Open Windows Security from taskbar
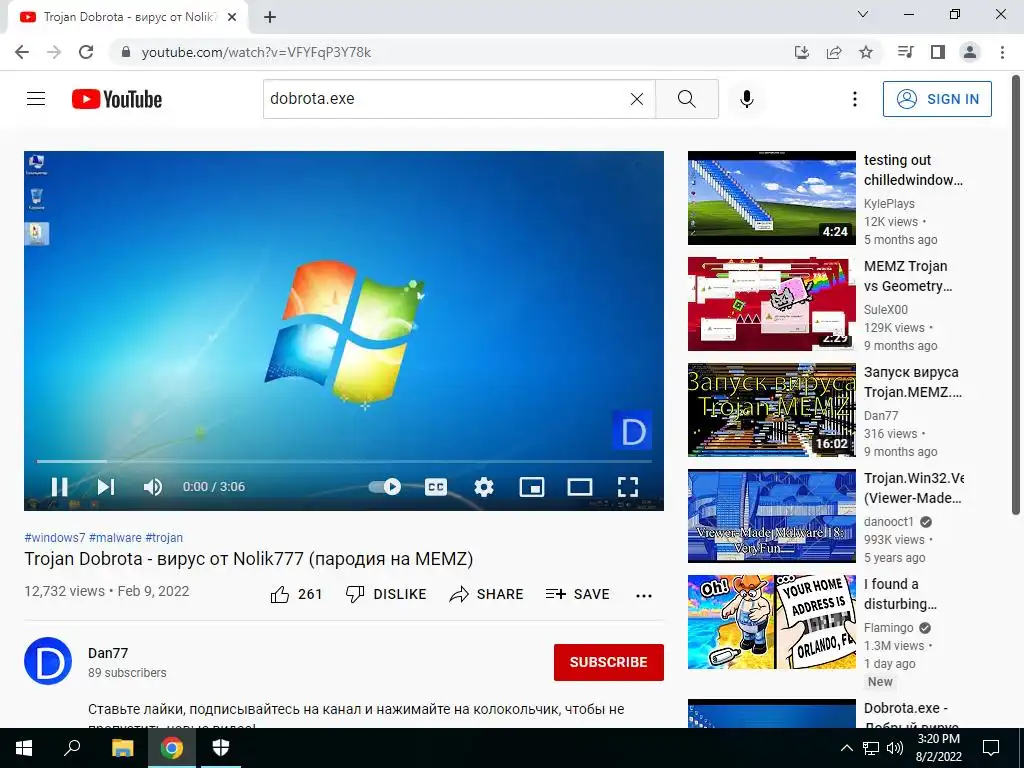The width and height of the screenshot is (1024, 768). tap(221, 748)
